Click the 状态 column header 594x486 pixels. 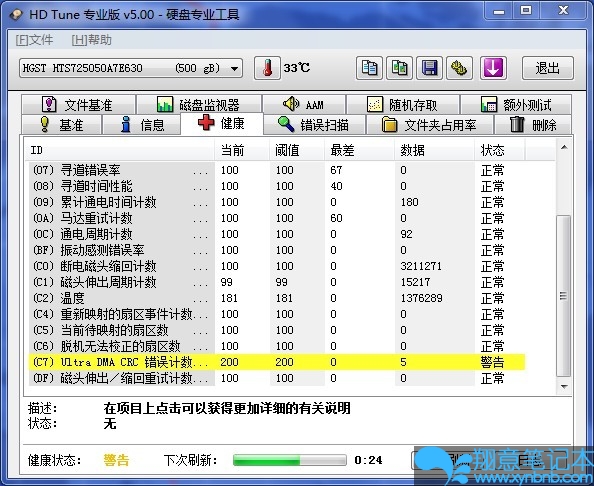(x=500, y=150)
